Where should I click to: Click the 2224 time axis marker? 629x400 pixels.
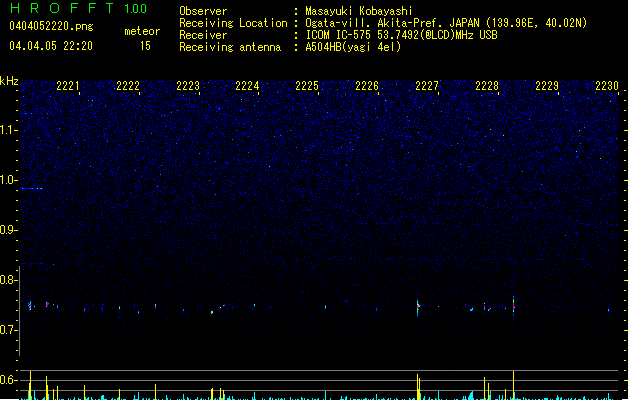click(247, 86)
